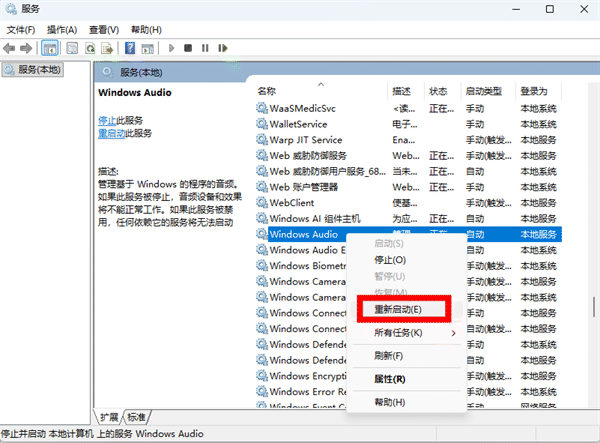Expand 所有任务(K) submenu
Viewport: 600px width, 443px height.
tap(406, 333)
